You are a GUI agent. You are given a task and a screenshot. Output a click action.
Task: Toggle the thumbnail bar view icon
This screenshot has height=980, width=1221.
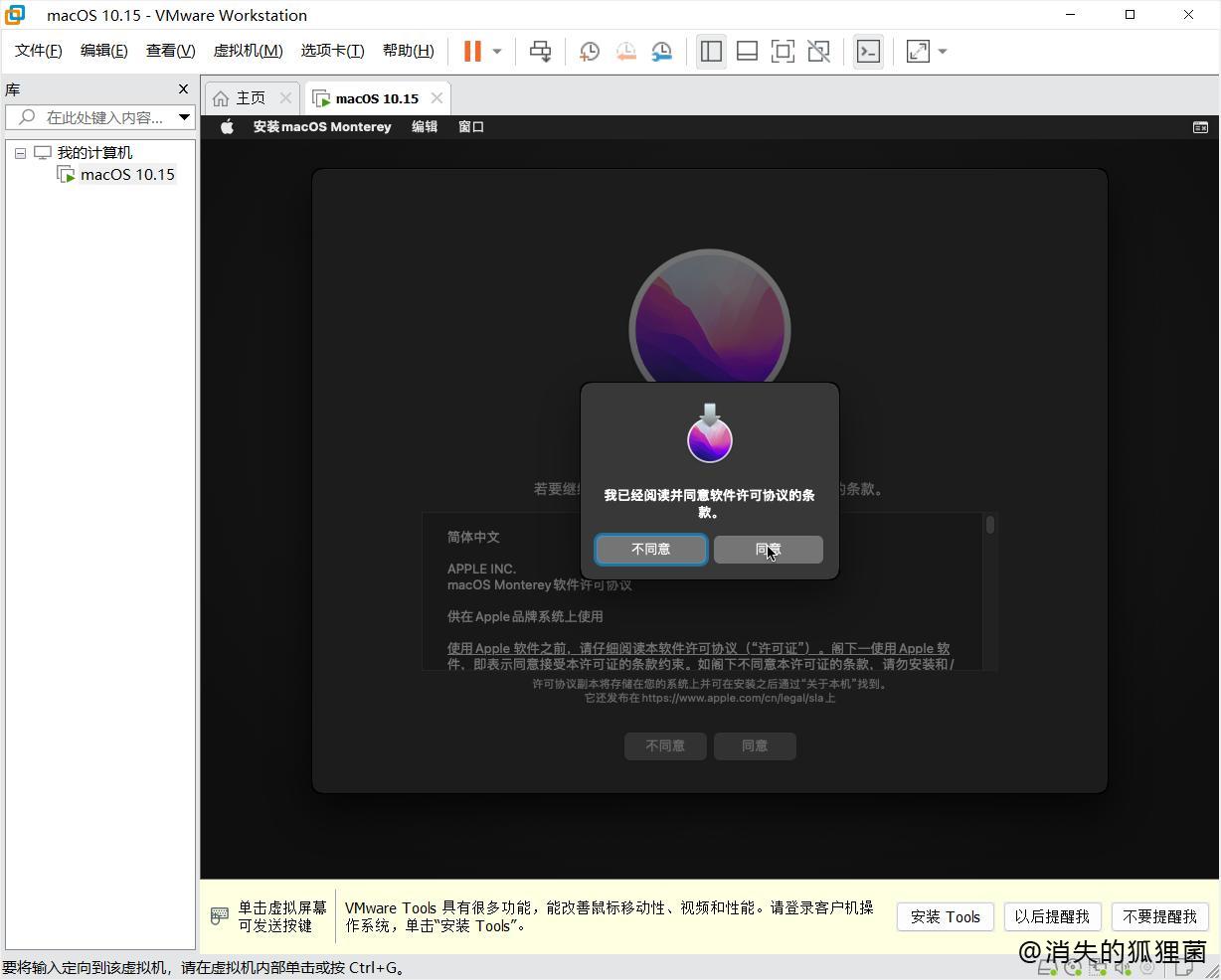747,52
